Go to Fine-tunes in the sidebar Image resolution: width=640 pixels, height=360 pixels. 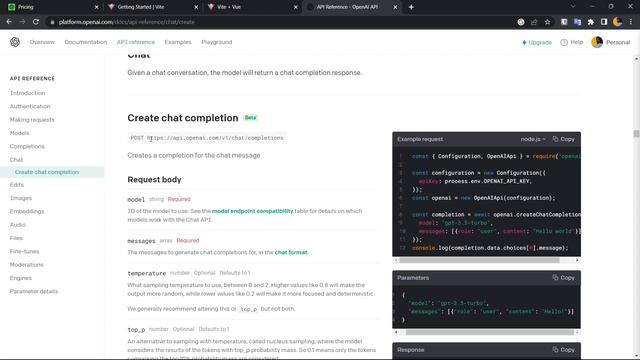(24, 251)
